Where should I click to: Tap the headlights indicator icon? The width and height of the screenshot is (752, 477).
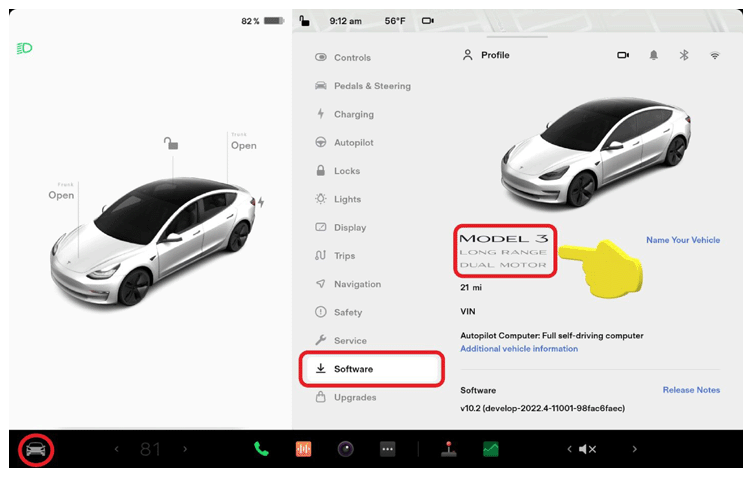24,48
